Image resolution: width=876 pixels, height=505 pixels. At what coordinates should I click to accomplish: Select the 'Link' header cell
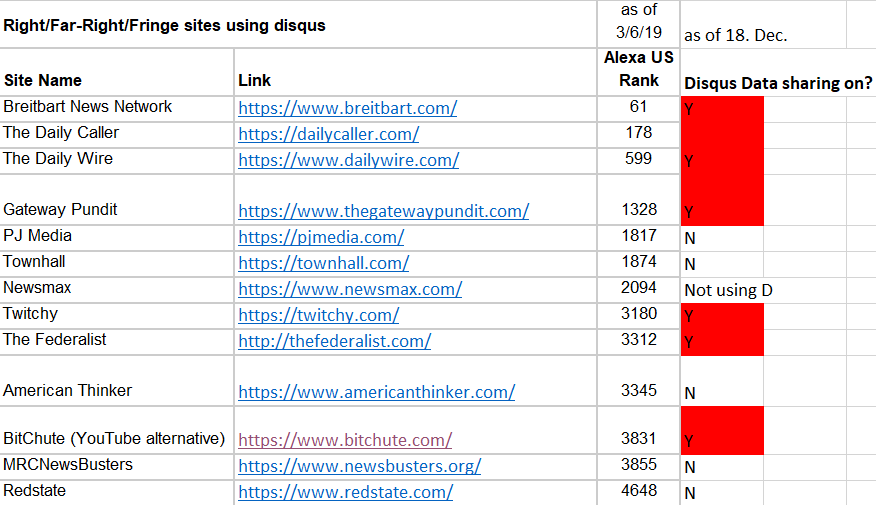[x=415, y=72]
